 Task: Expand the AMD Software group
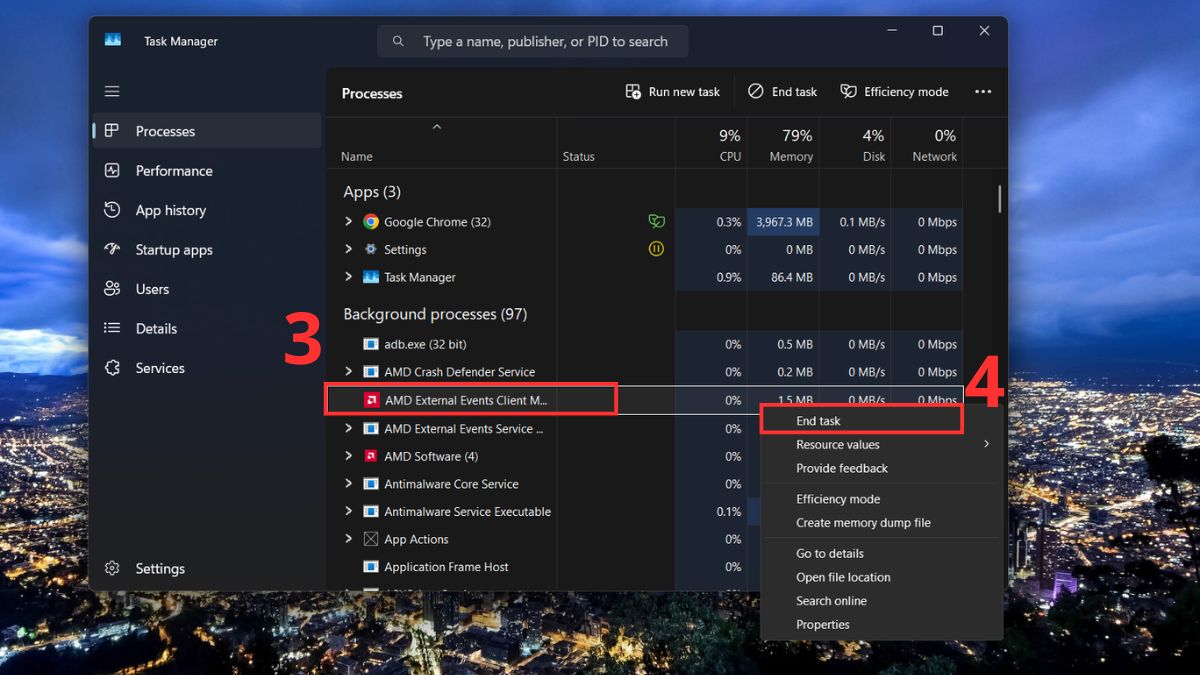pos(348,456)
